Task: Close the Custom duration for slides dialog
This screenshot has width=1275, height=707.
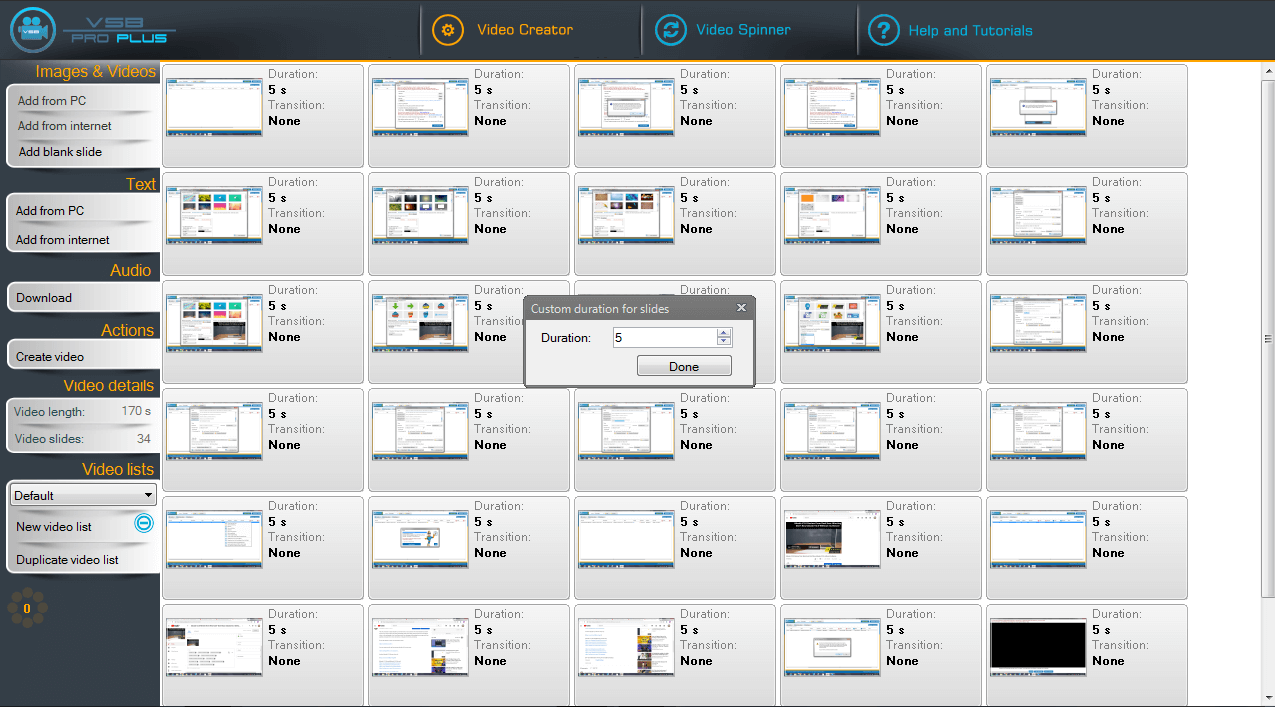Action: click(741, 308)
